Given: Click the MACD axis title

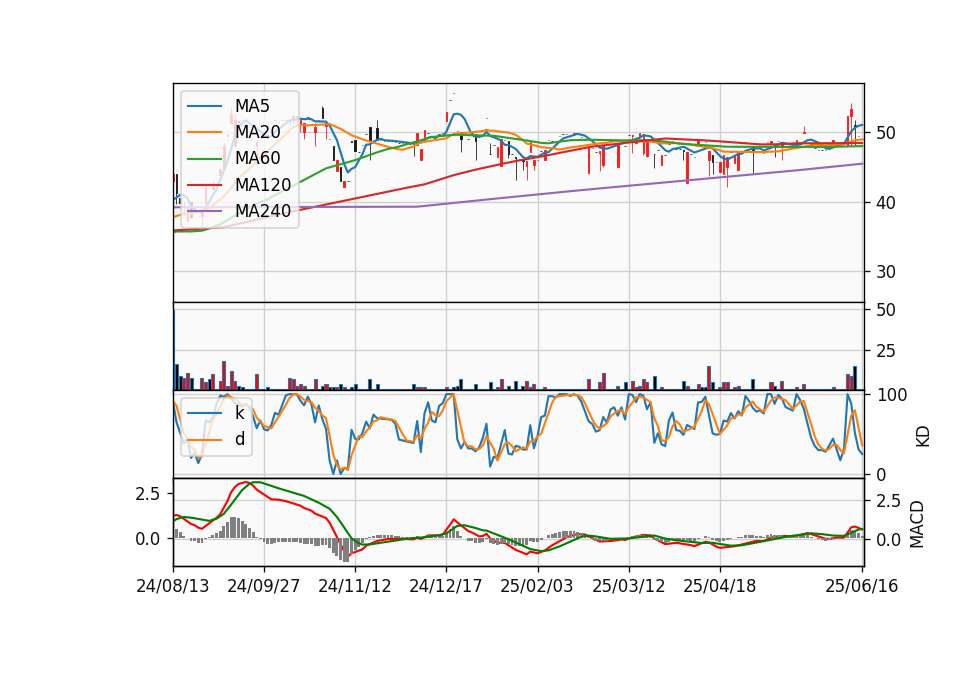Looking at the screenshot, I should pos(917,524).
